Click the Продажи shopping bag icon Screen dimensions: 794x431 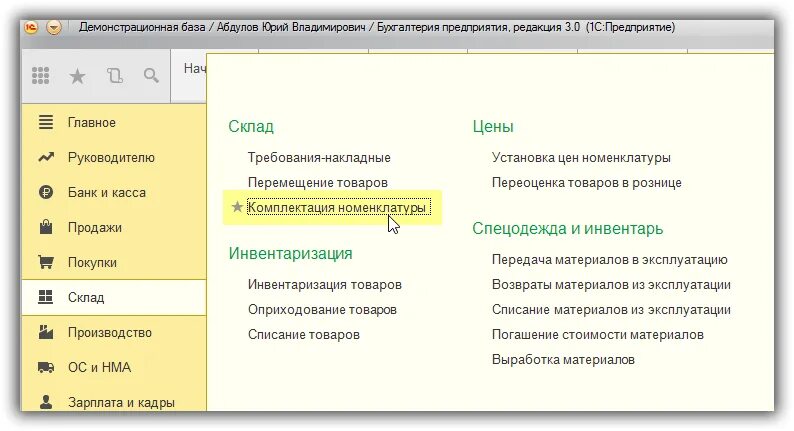(x=46, y=227)
